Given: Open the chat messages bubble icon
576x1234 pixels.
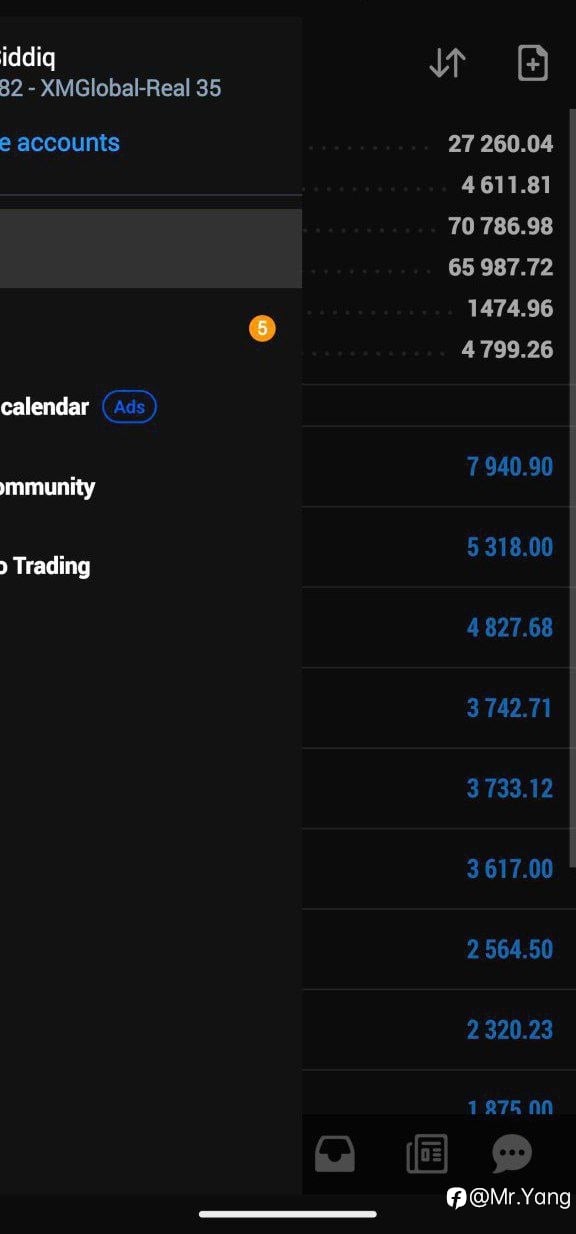Looking at the screenshot, I should click(x=512, y=1154).
